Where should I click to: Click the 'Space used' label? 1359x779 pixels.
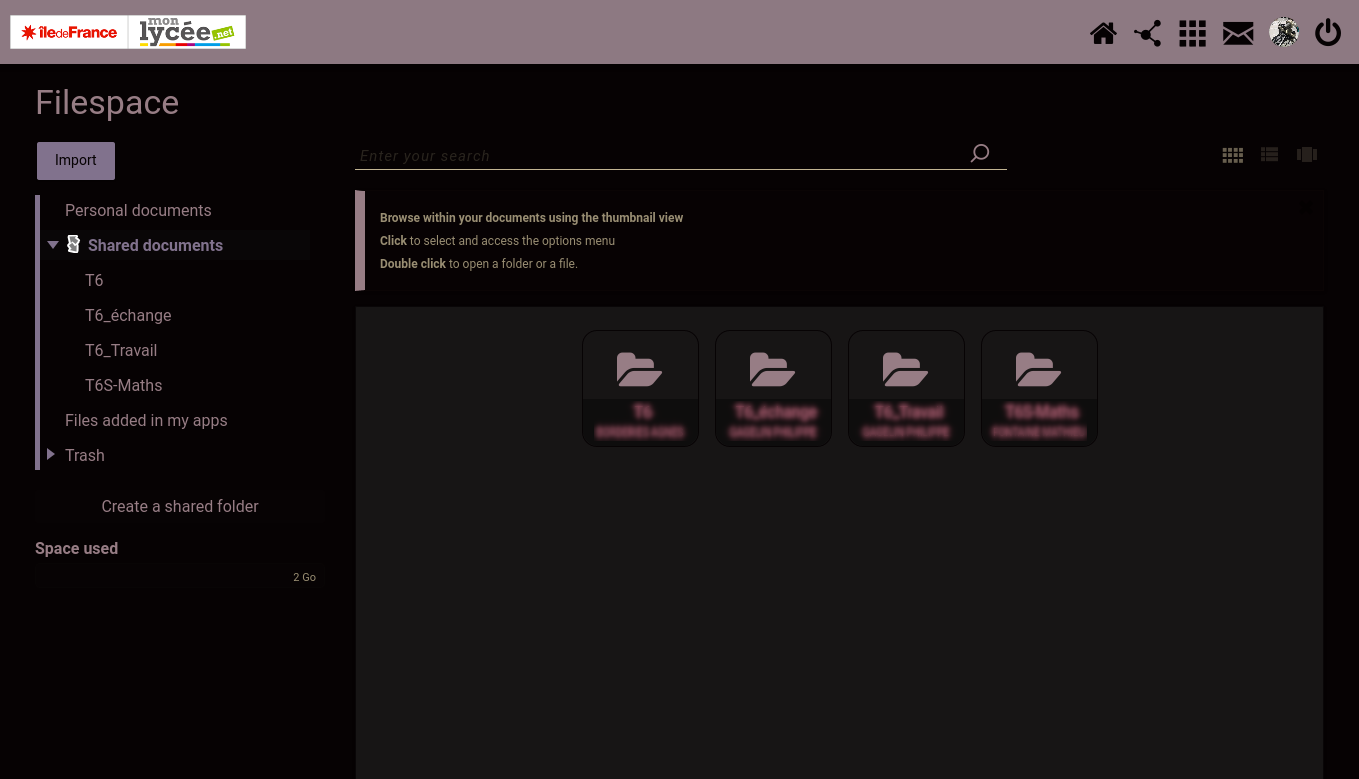pyautogui.click(x=76, y=548)
